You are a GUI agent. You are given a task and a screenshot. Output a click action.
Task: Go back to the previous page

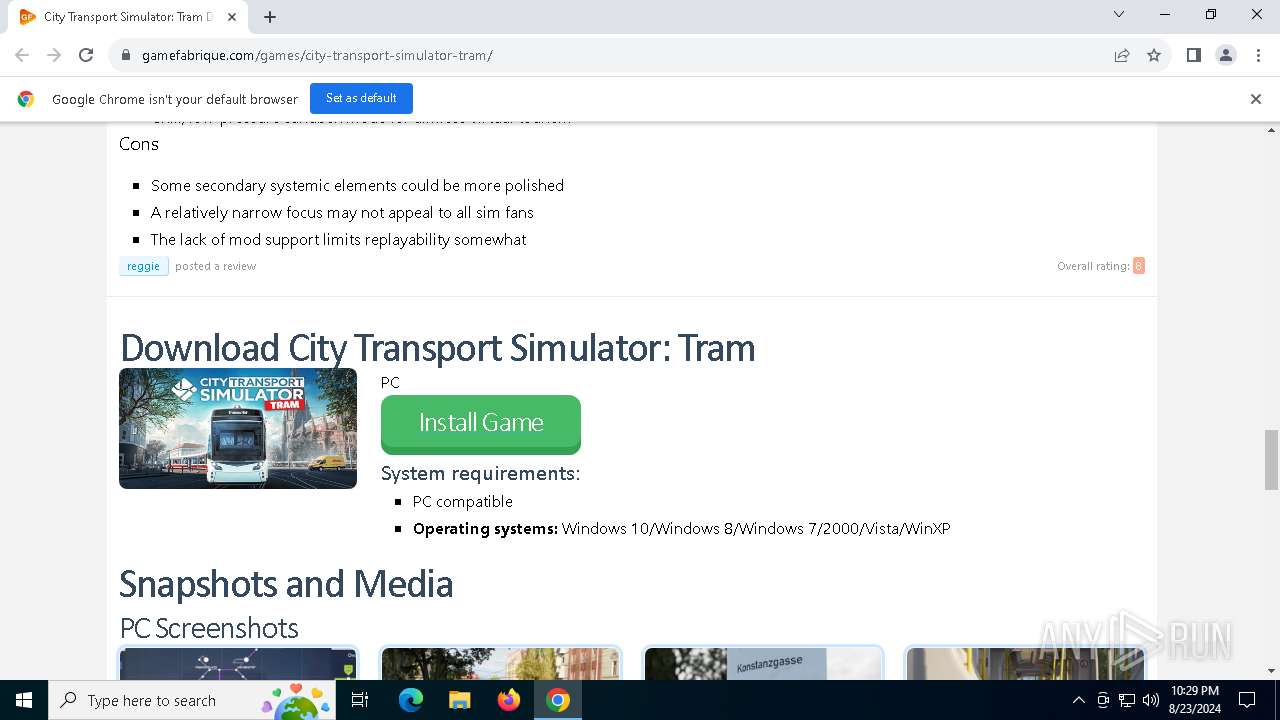coord(22,55)
